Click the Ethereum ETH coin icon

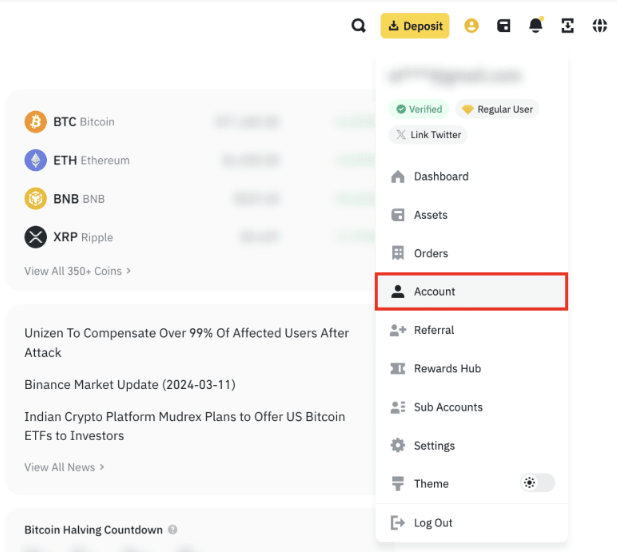(x=35, y=160)
